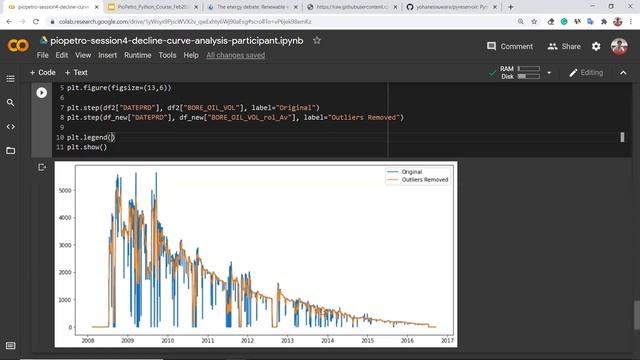Image resolution: width=640 pixels, height=360 pixels.
Task: Open the browser zoom indicator
Action: pos(520,22)
